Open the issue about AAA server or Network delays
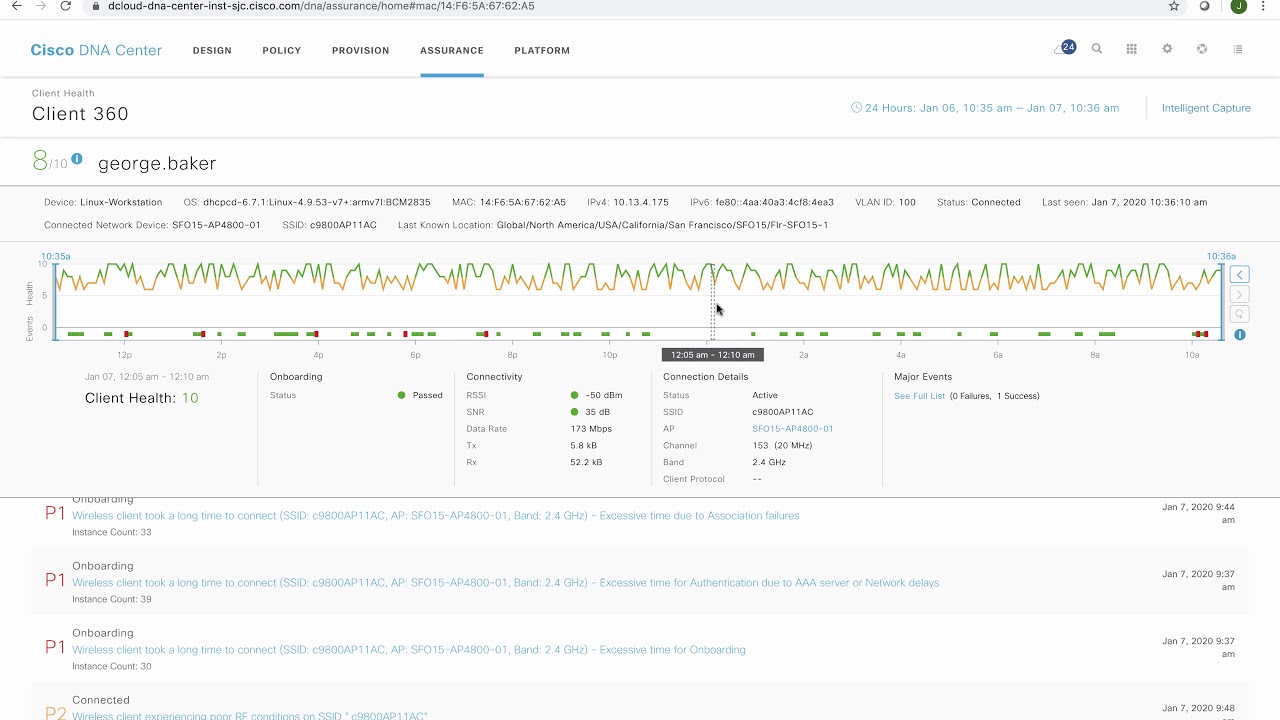The image size is (1280, 720). 506,583
